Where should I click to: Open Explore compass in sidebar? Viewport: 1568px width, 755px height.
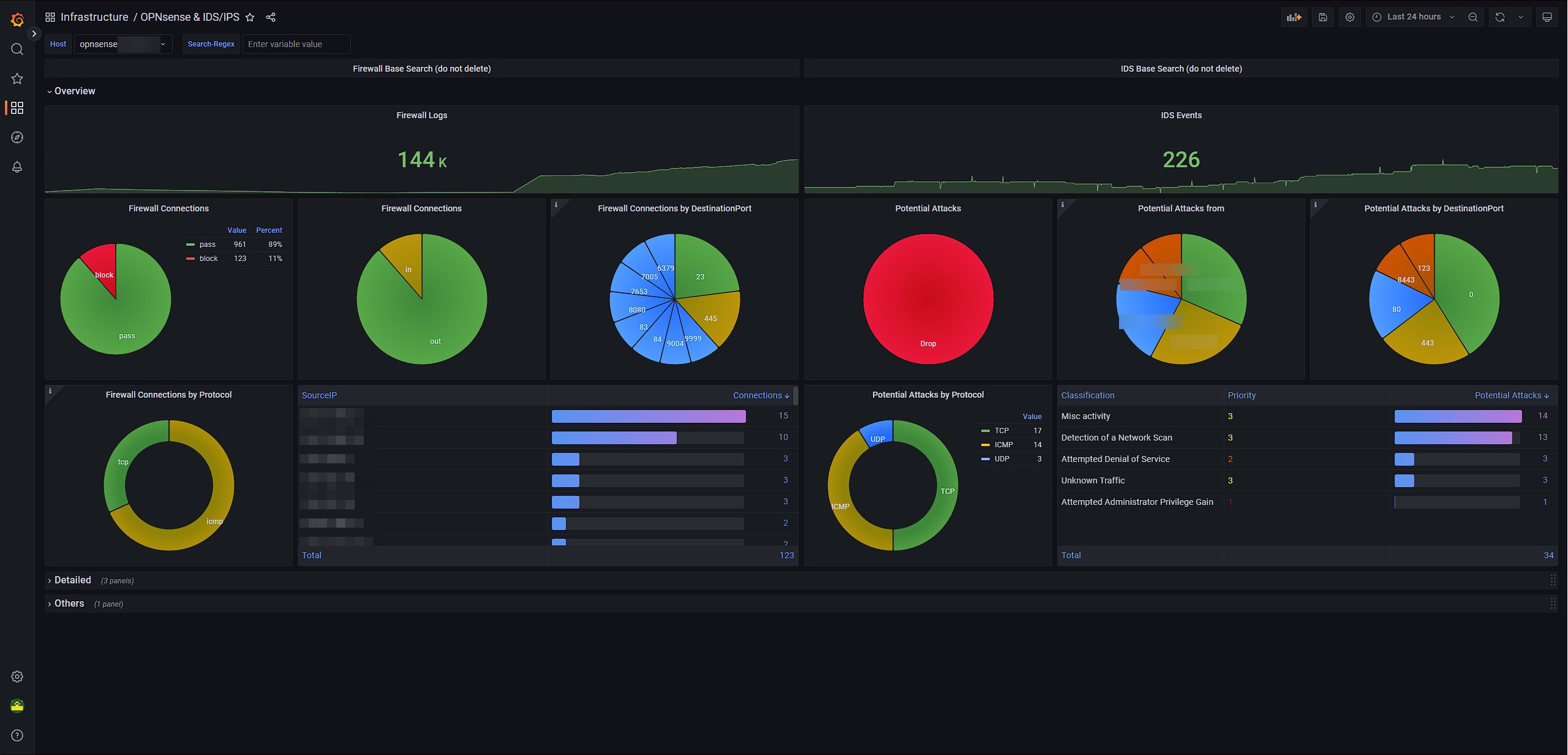(x=17, y=137)
